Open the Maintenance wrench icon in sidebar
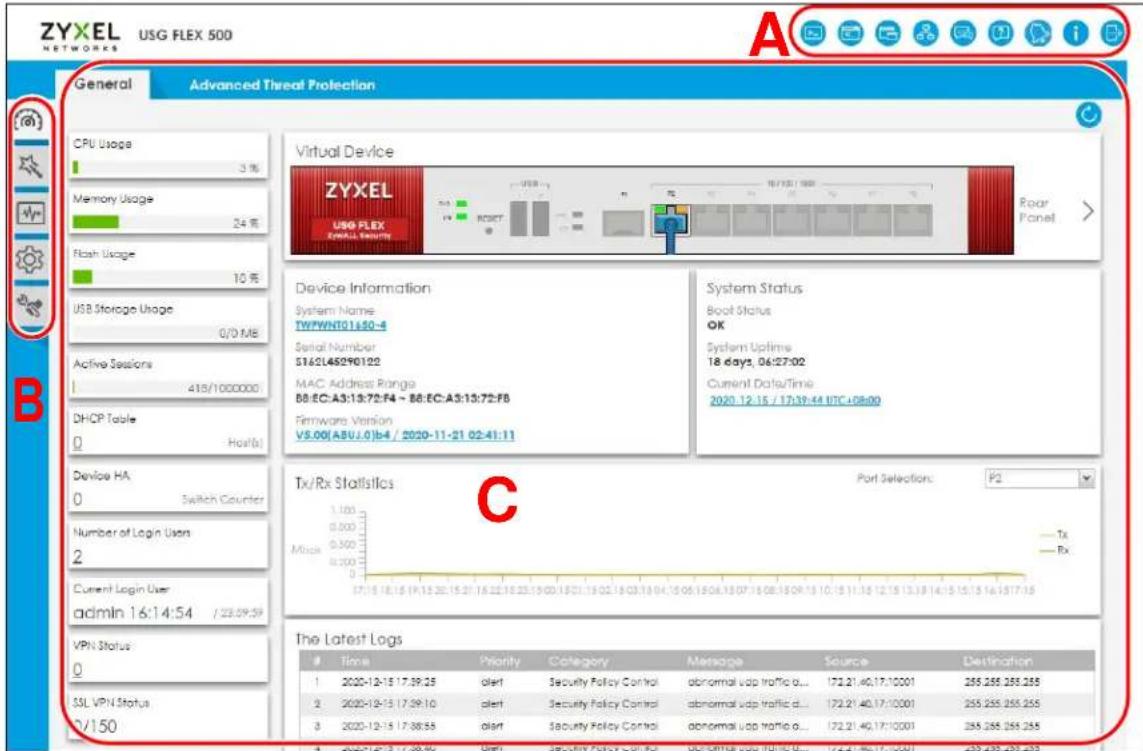Viewport: 1143px width, 751px height. tap(30, 305)
